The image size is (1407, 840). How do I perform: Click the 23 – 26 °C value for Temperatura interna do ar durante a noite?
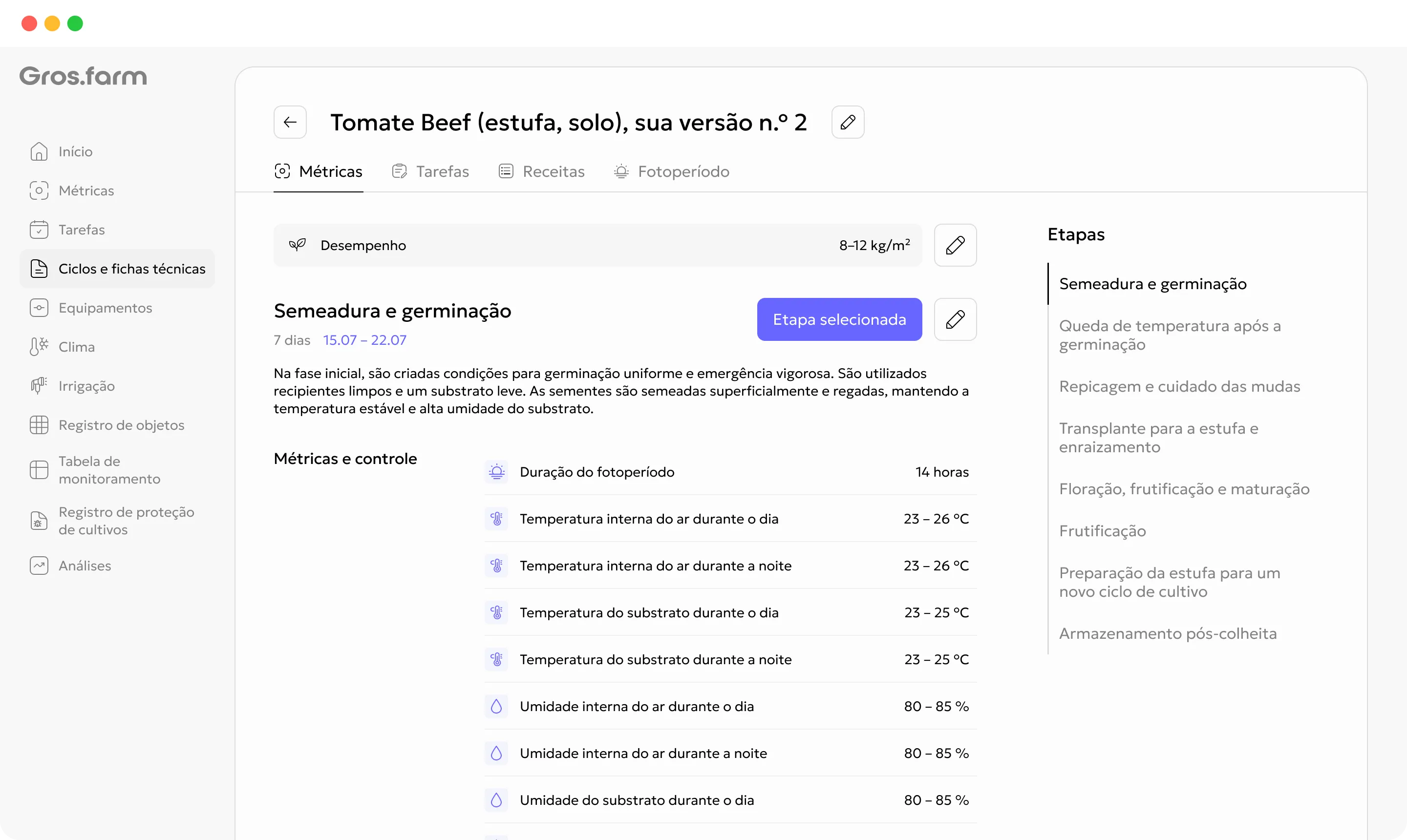[936, 566]
